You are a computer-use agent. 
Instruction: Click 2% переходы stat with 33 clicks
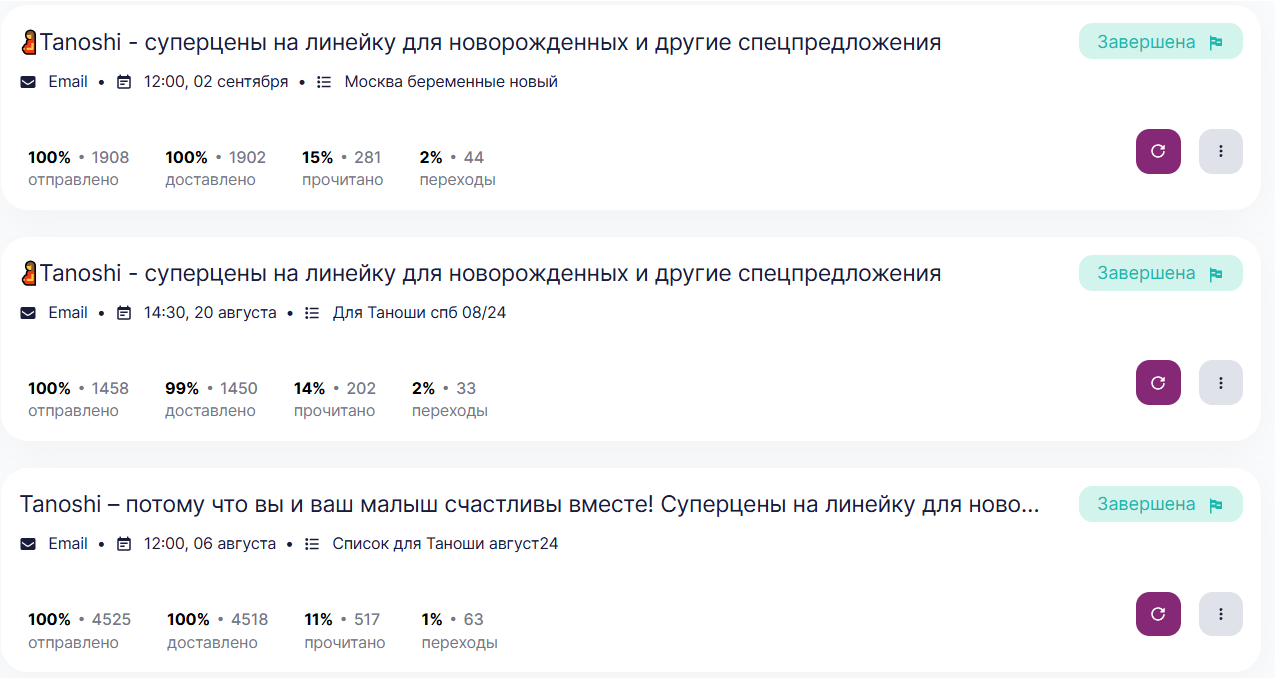(449, 399)
